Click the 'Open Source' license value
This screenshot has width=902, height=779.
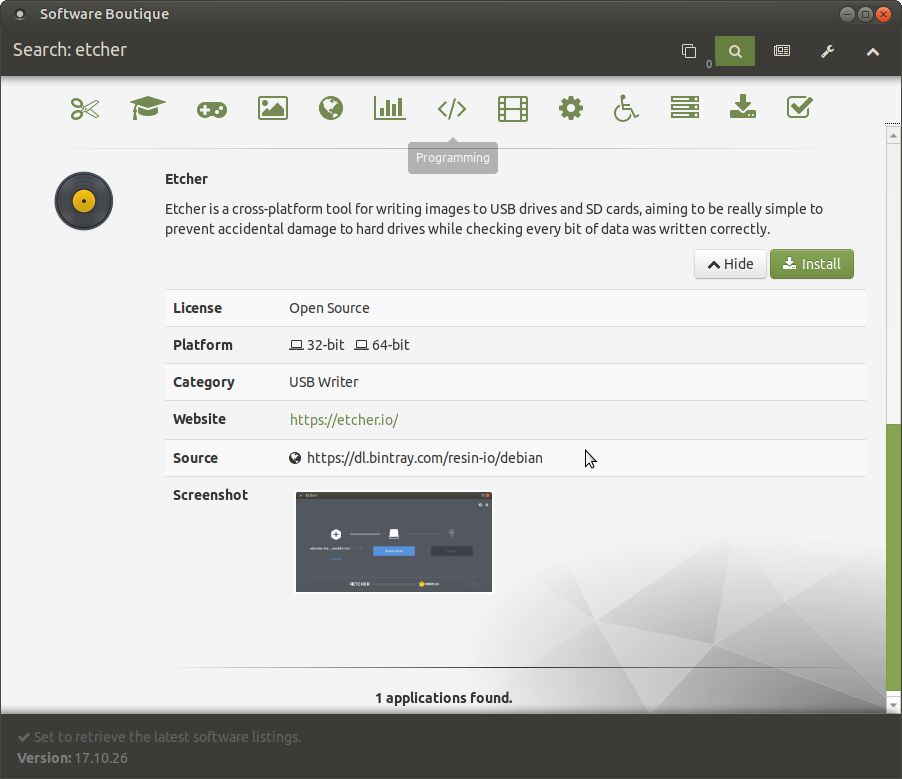point(329,308)
